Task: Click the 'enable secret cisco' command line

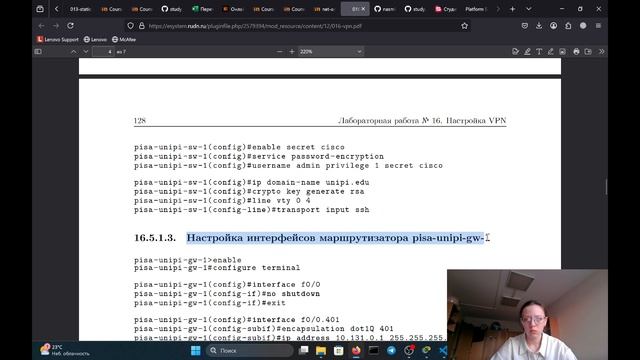Action: coord(239,147)
